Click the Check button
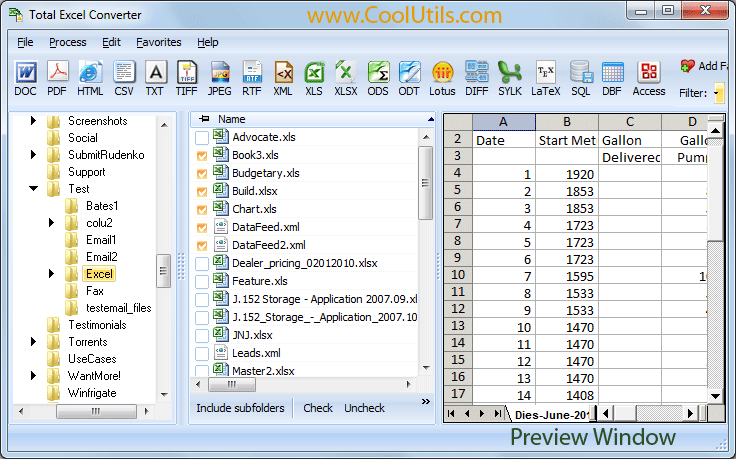This screenshot has height=459, width=736. click(x=318, y=408)
